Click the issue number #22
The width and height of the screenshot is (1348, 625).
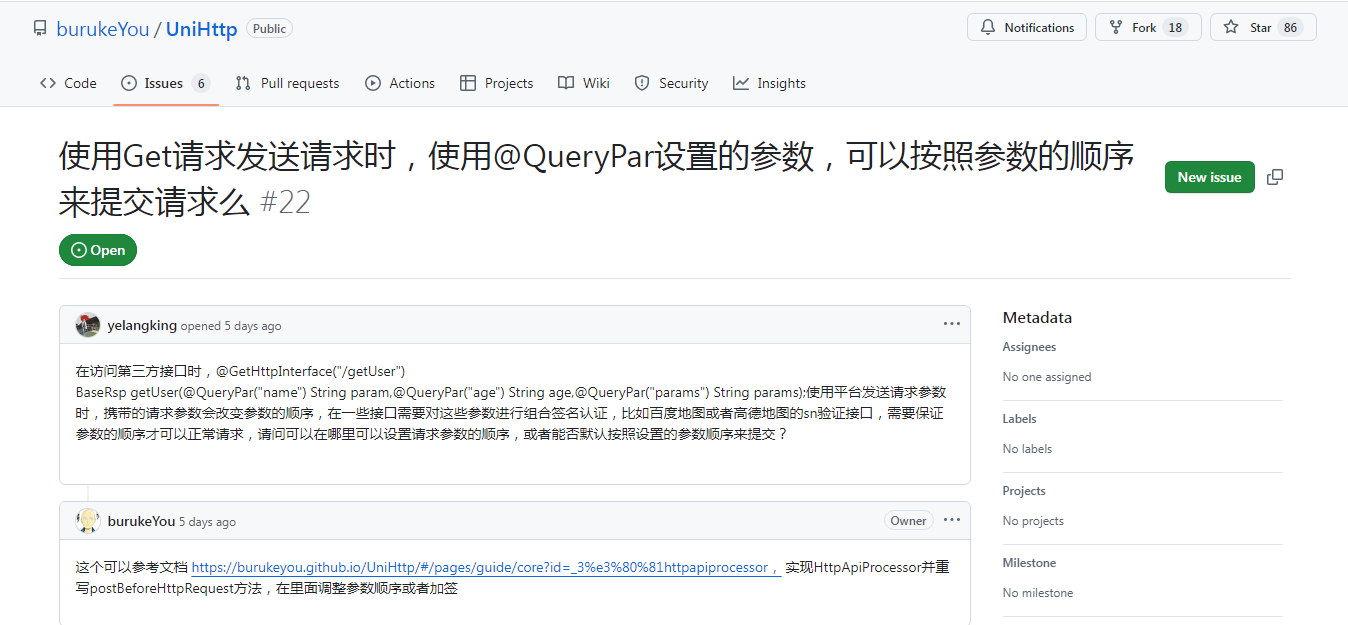(285, 203)
